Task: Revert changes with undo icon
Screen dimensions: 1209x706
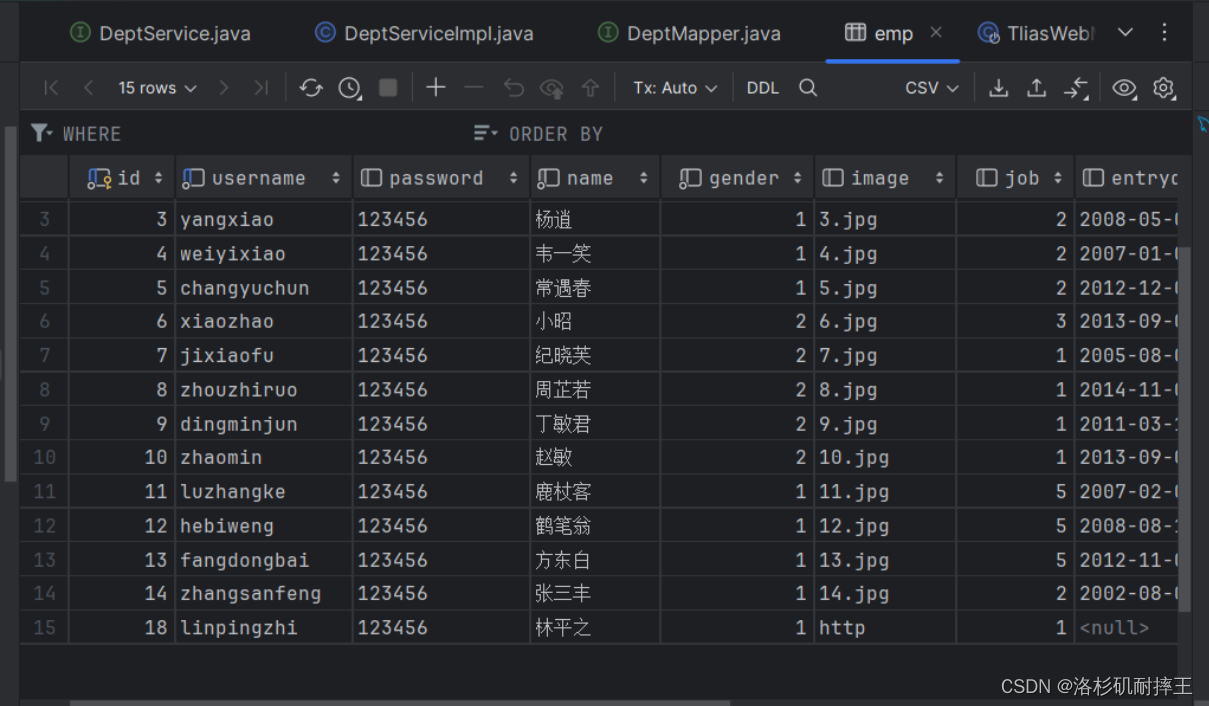Action: 514,88
